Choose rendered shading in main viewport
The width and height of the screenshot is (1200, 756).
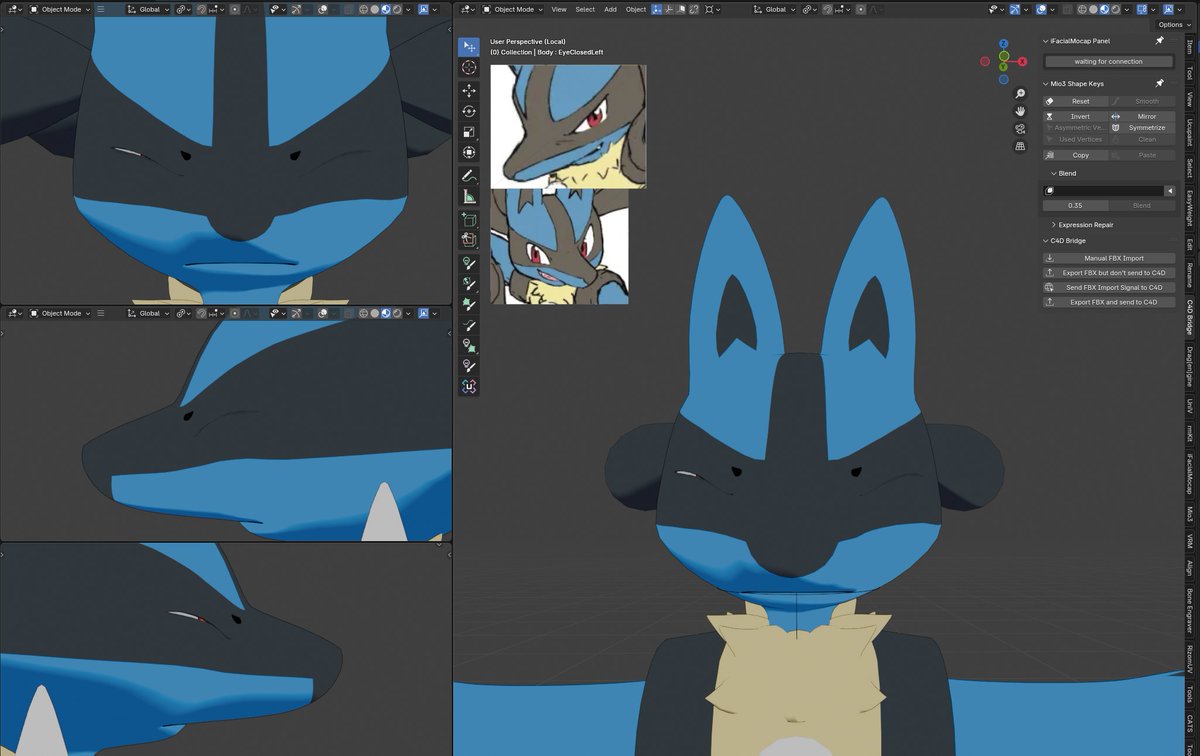tap(1115, 9)
